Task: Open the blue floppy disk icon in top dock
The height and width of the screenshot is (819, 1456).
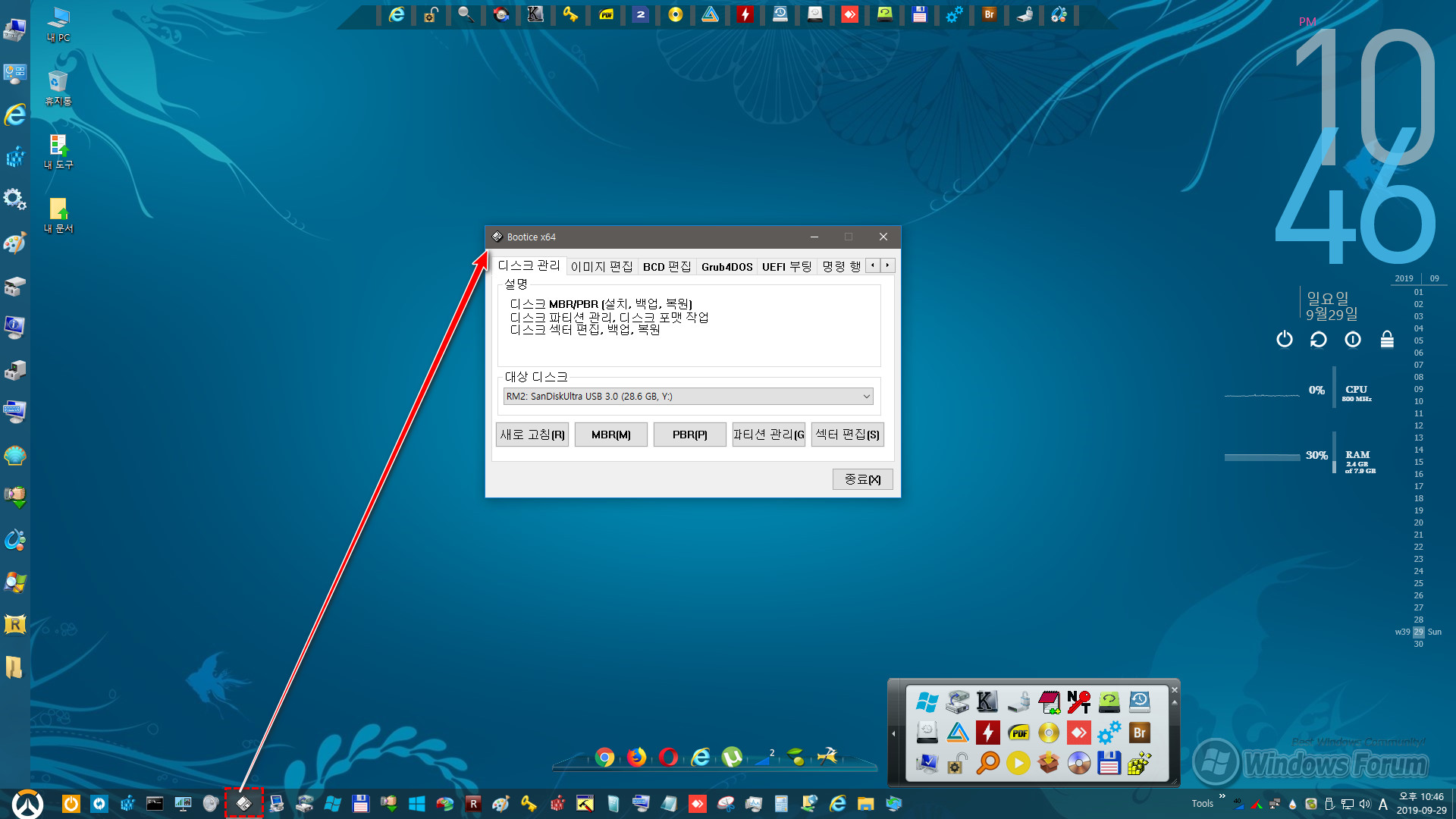Action: [919, 14]
